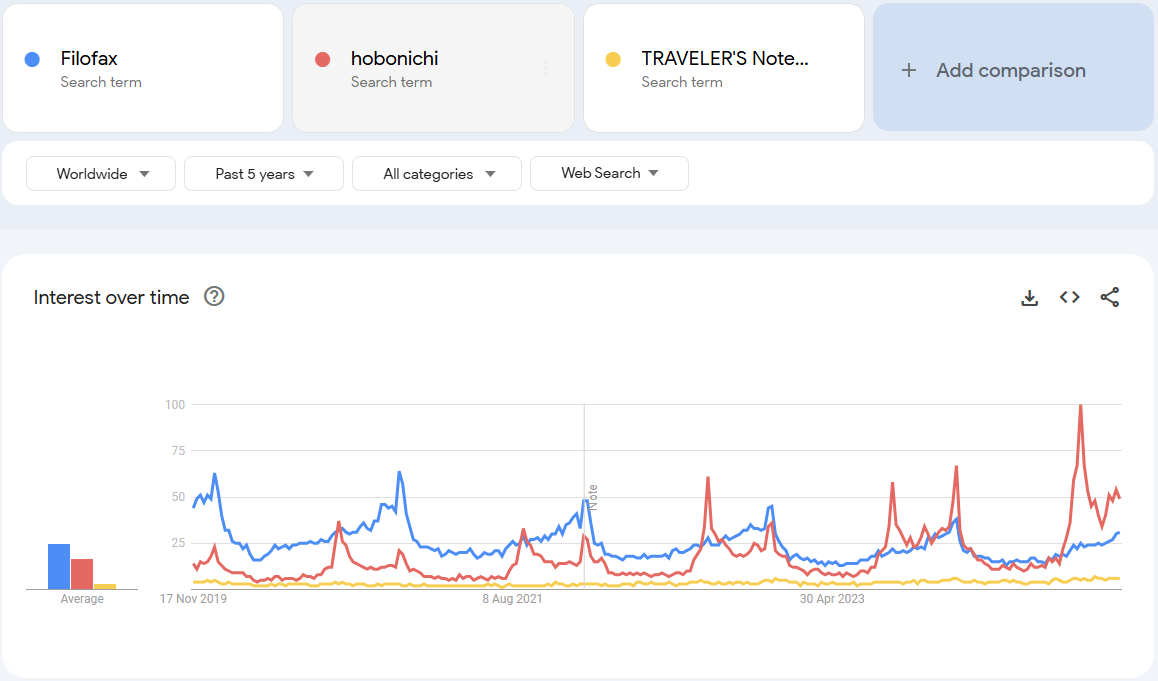Click the plus icon in Add comparison
This screenshot has width=1158, height=681.
(909, 70)
